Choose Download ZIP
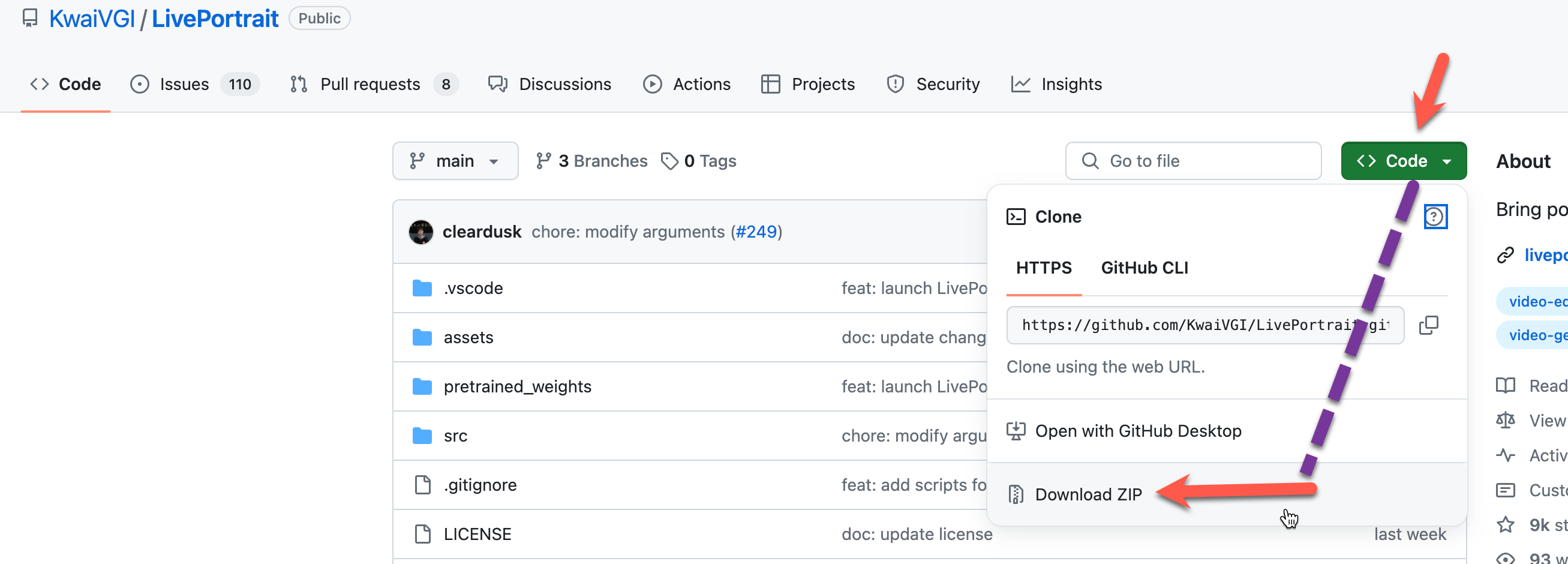Screen dimensions: 1568x564 click(1227, 494)
